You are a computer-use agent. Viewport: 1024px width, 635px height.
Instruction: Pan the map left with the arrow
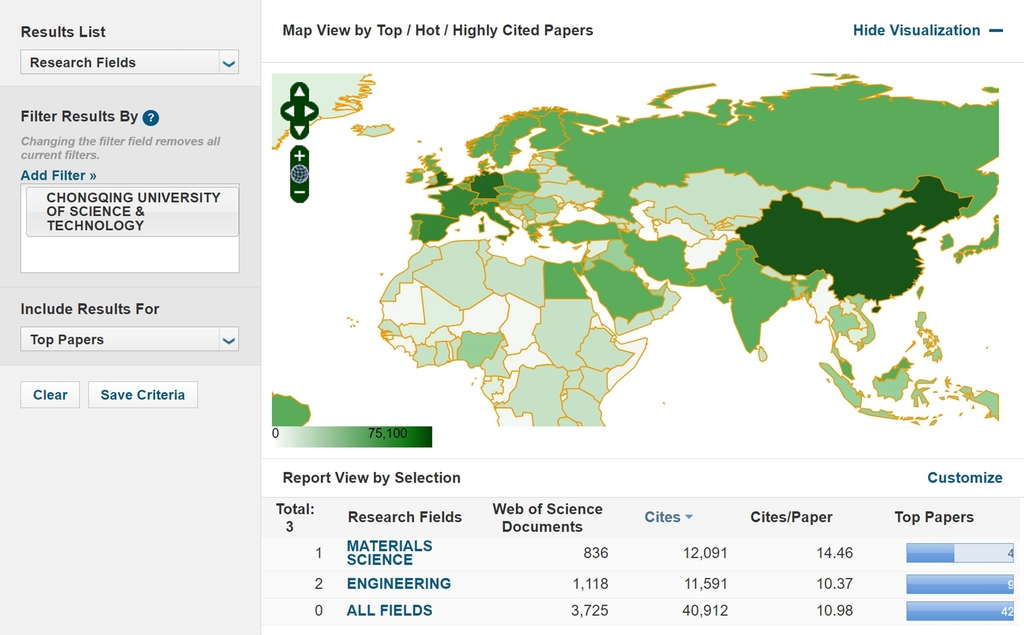pos(286,110)
